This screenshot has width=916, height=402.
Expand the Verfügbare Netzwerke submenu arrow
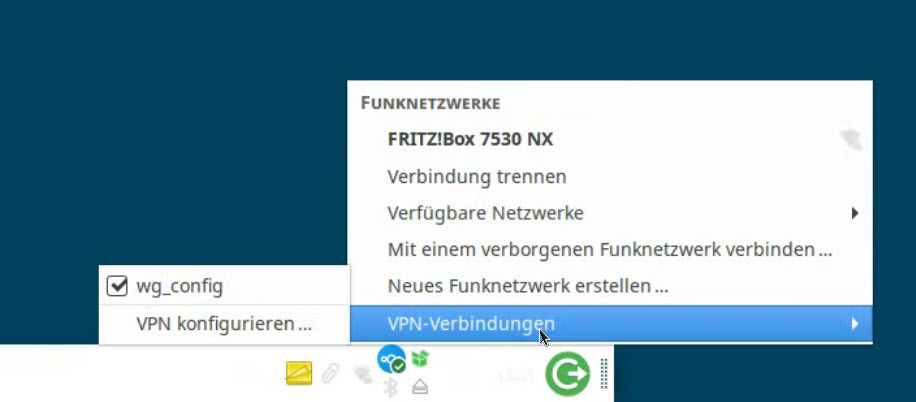855,213
